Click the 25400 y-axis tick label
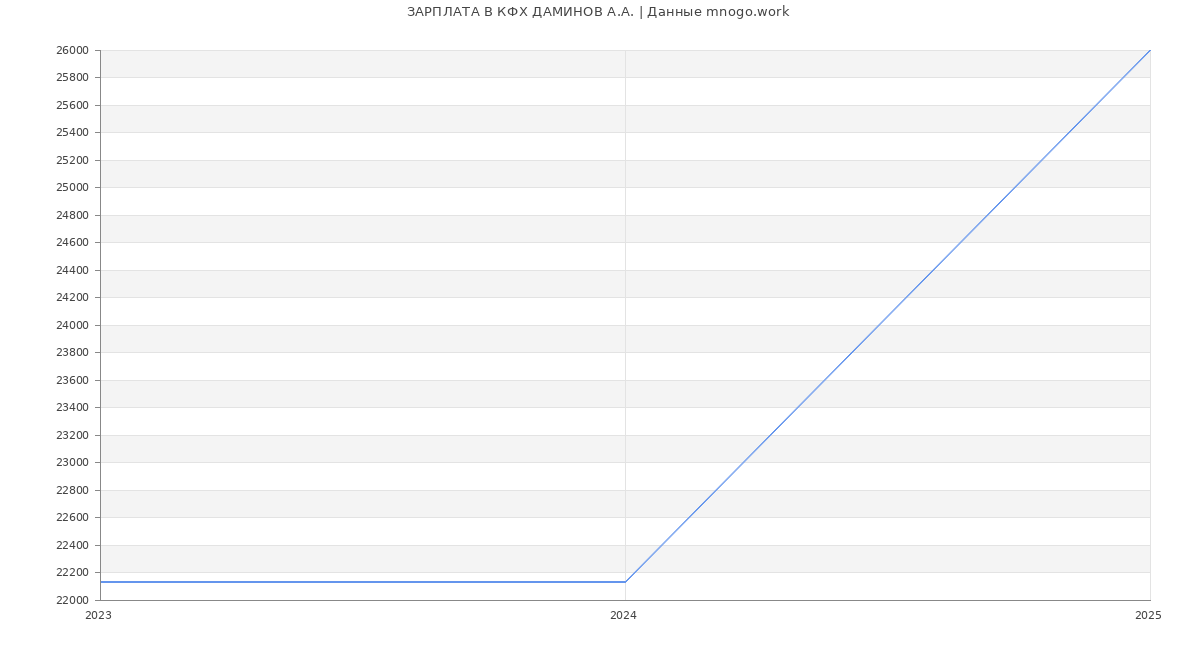 [72, 133]
